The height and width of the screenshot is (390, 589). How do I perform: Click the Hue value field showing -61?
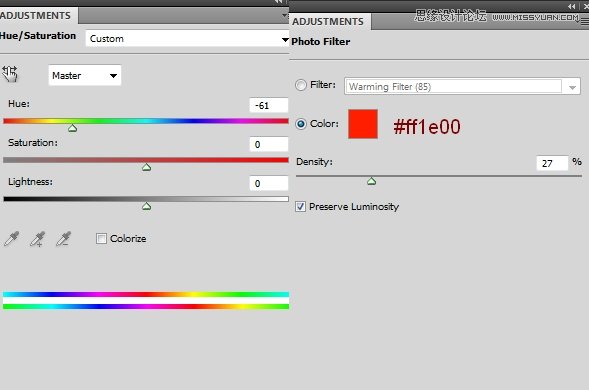click(x=269, y=106)
